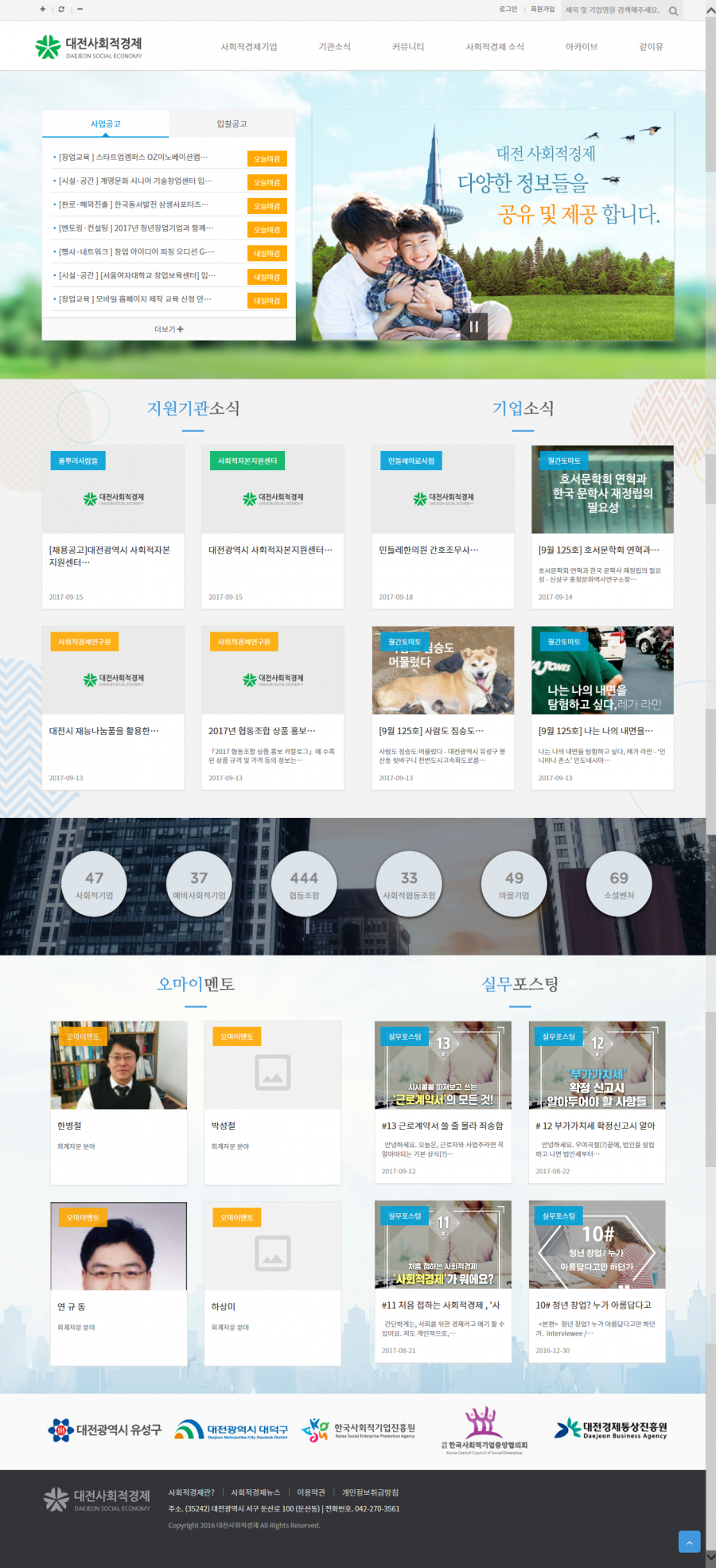Open the 대전광역시 유성구 partner logo

[104, 1430]
